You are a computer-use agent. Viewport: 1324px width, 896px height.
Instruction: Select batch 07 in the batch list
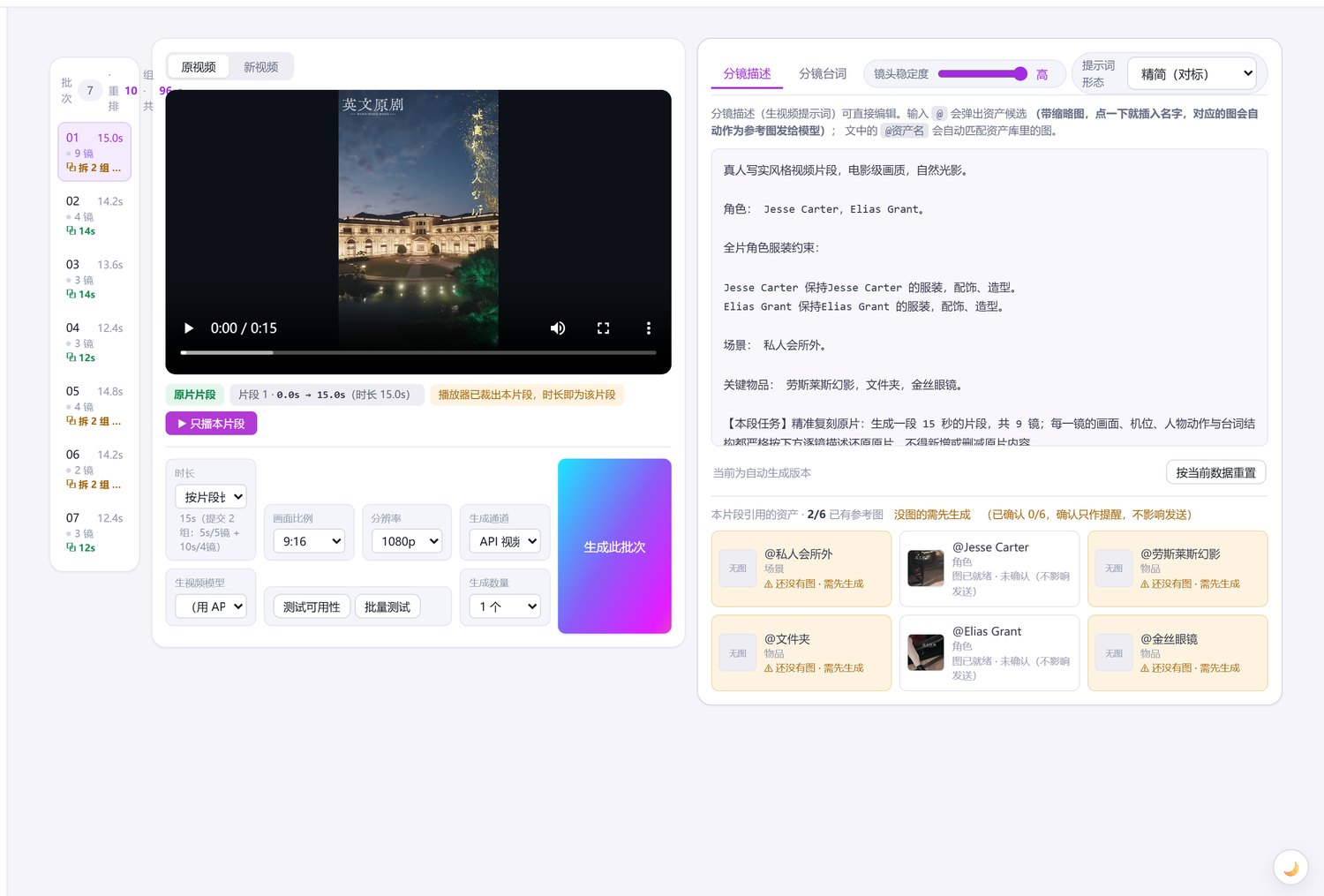pyautogui.click(x=94, y=532)
